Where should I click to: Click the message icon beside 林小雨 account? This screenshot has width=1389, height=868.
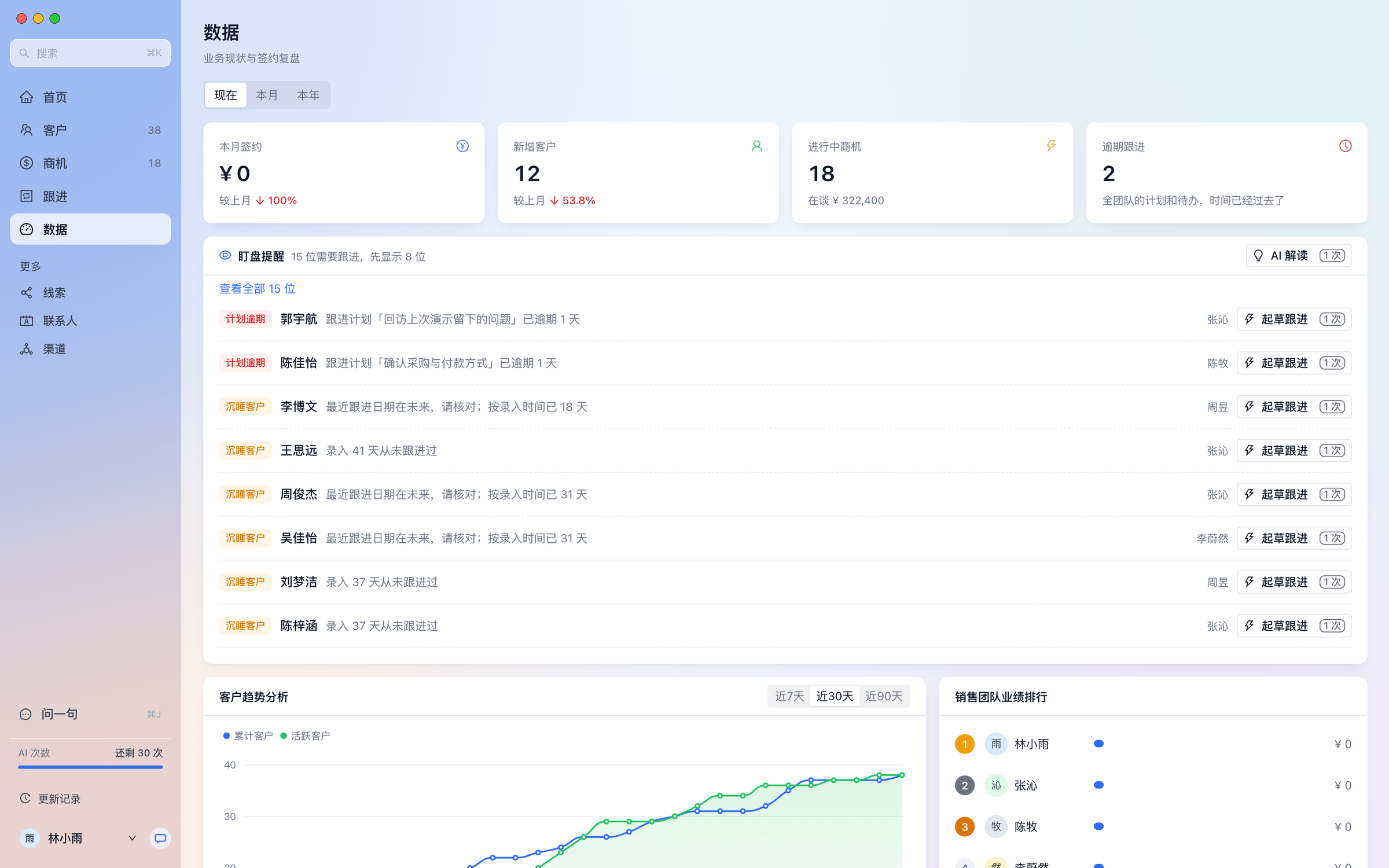(160, 838)
